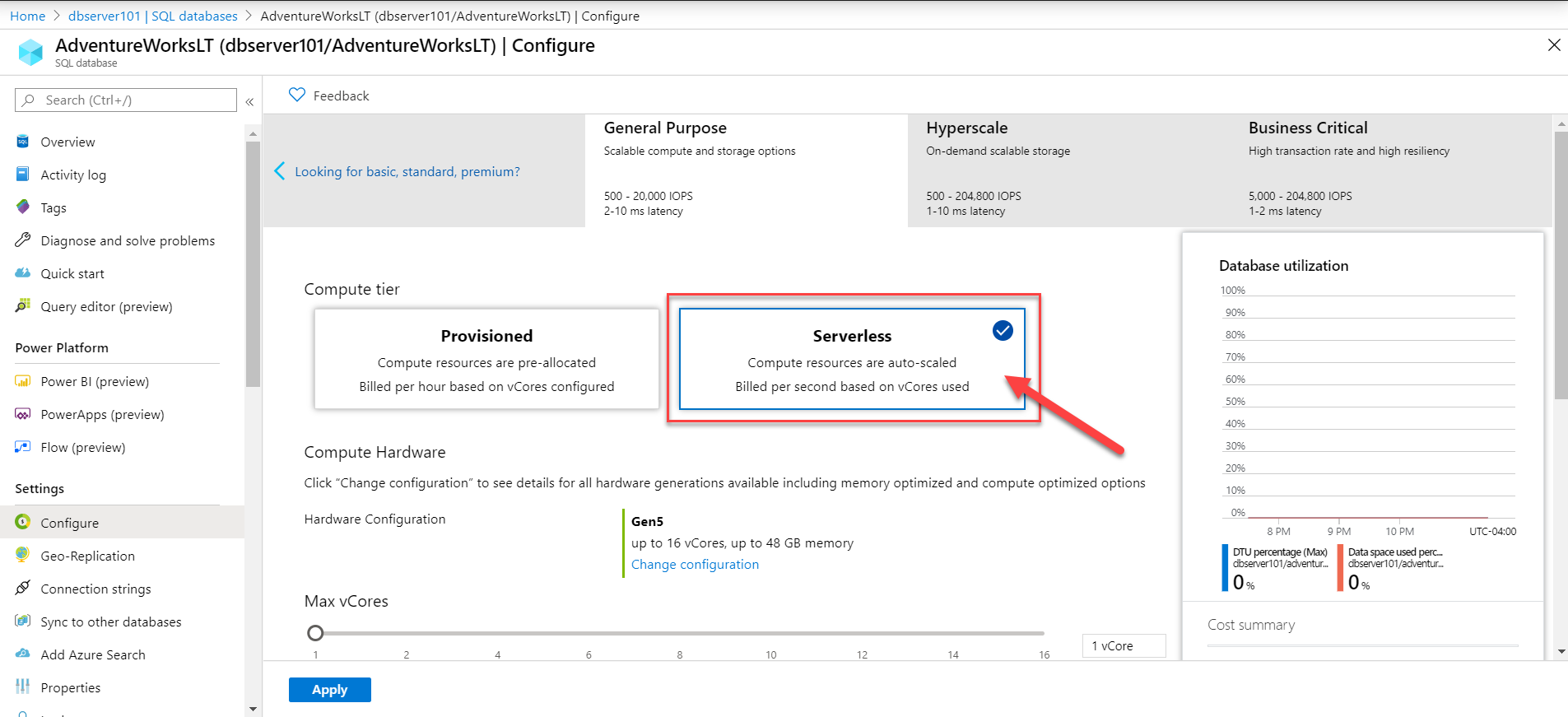Click the SQL database cube icon in header
This screenshot has width=1568, height=717.
[x=30, y=52]
